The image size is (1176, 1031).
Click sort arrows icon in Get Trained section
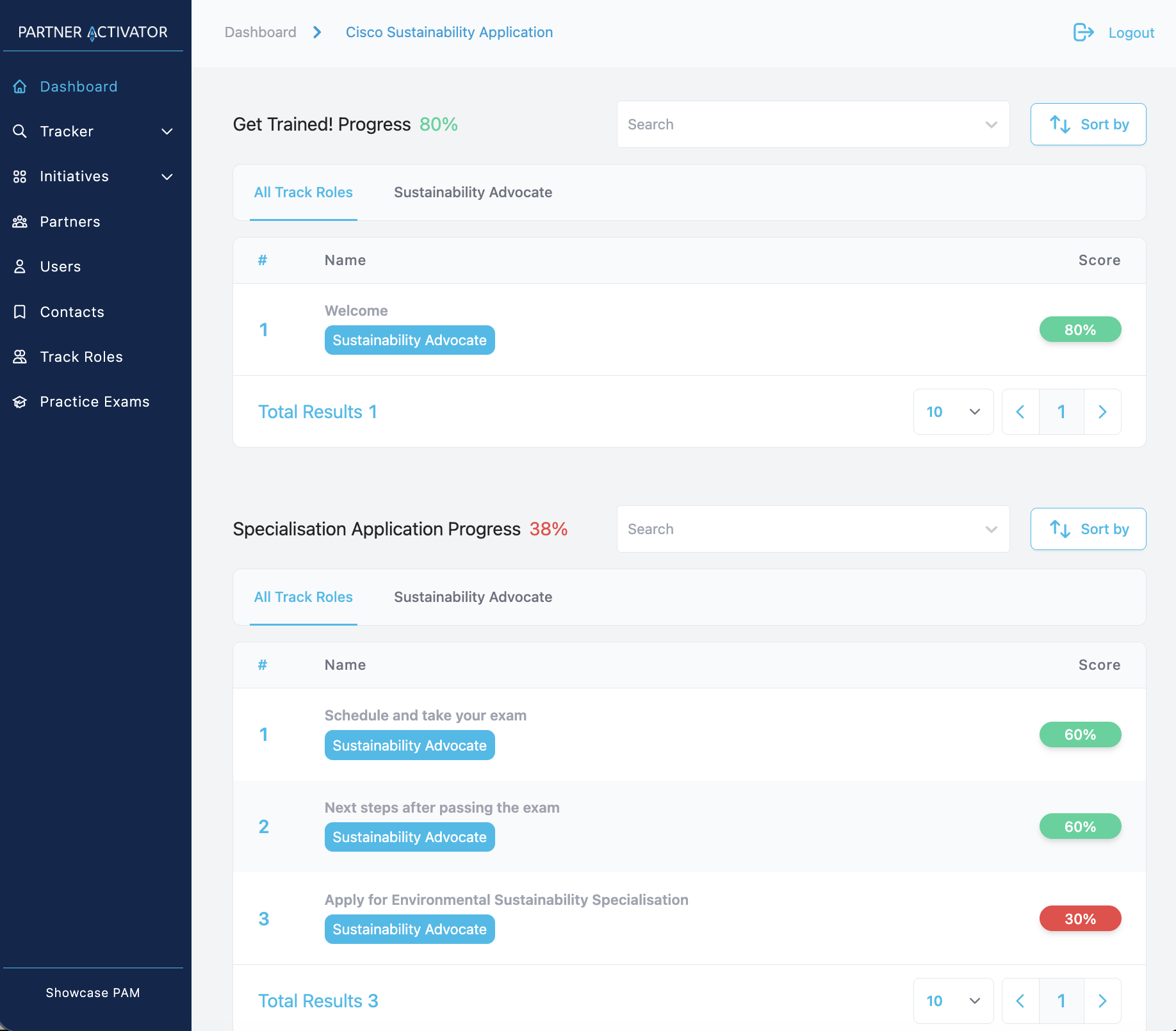(x=1060, y=124)
